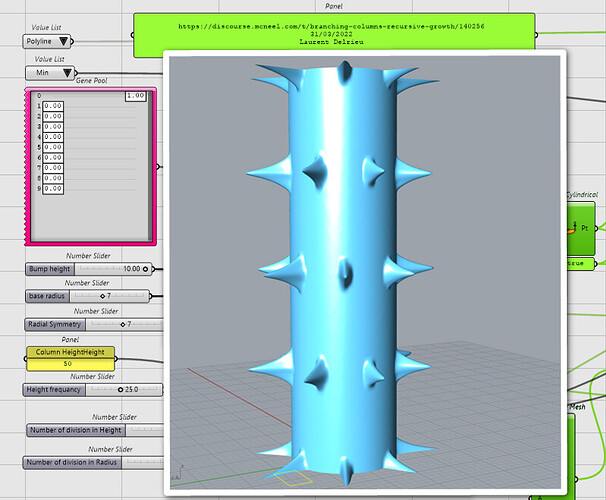Click Gene Pool value field for gene 5
This screenshot has height=500, width=606.
click(x=53, y=147)
